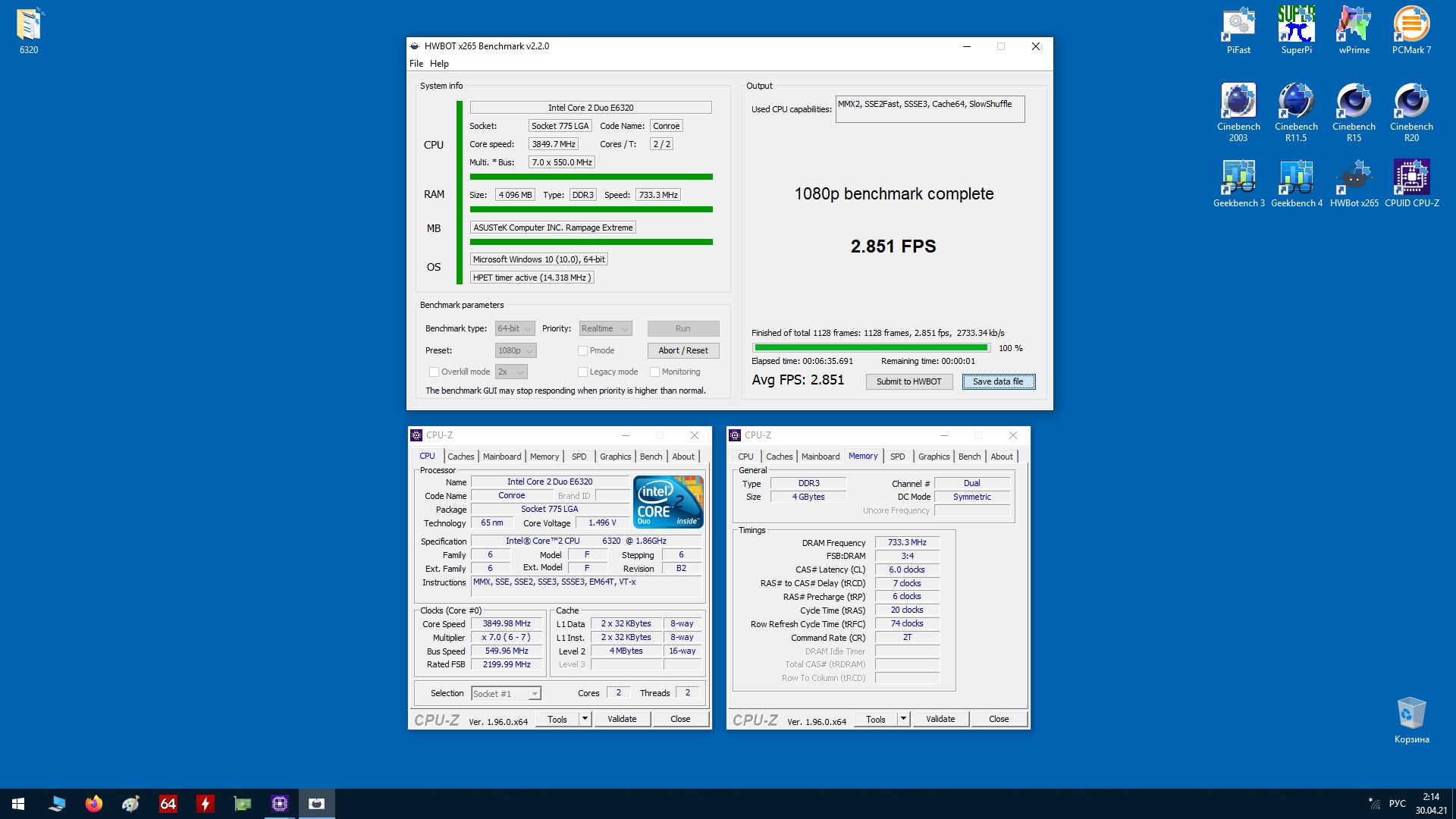Image resolution: width=1456 pixels, height=819 pixels.
Task: Open the Overkill 2x multiplier dropdown
Action: [511, 372]
